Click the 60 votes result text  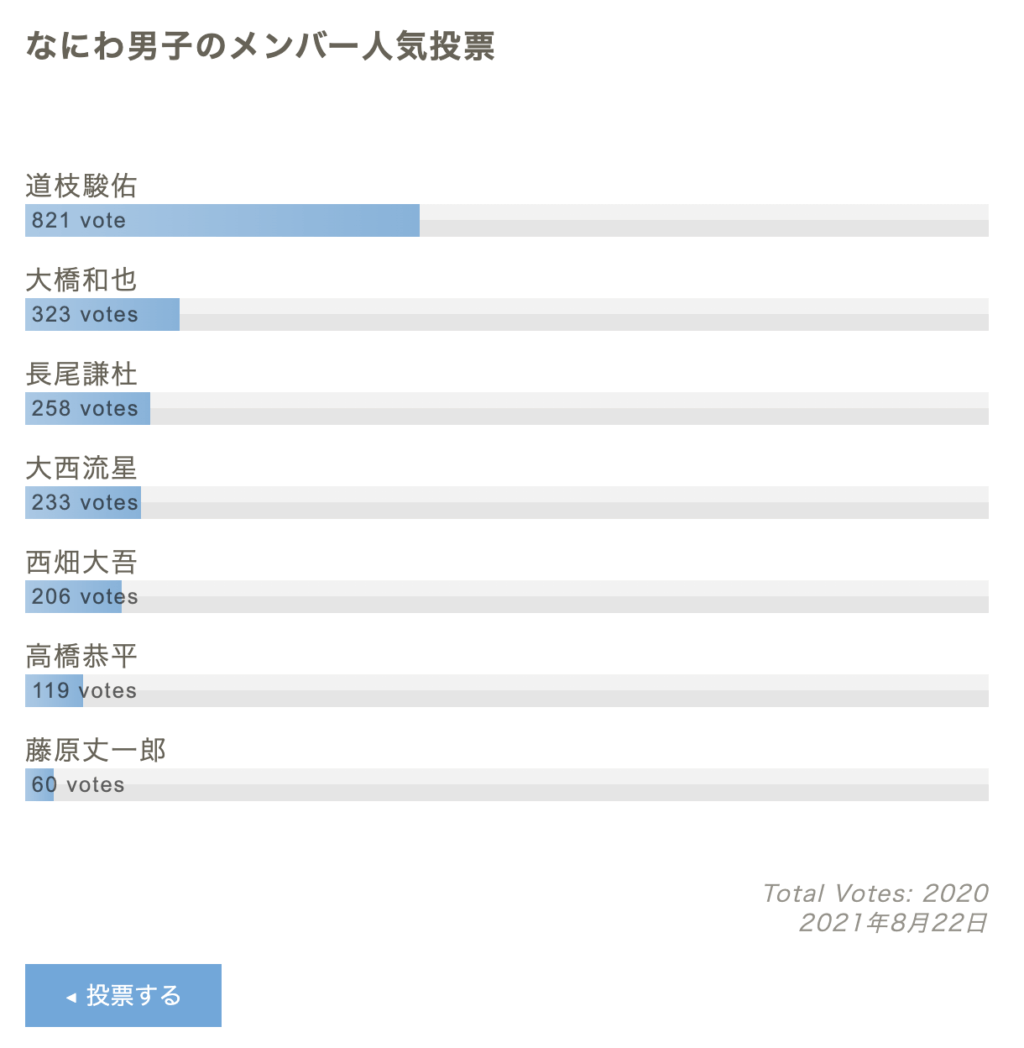pos(78,785)
